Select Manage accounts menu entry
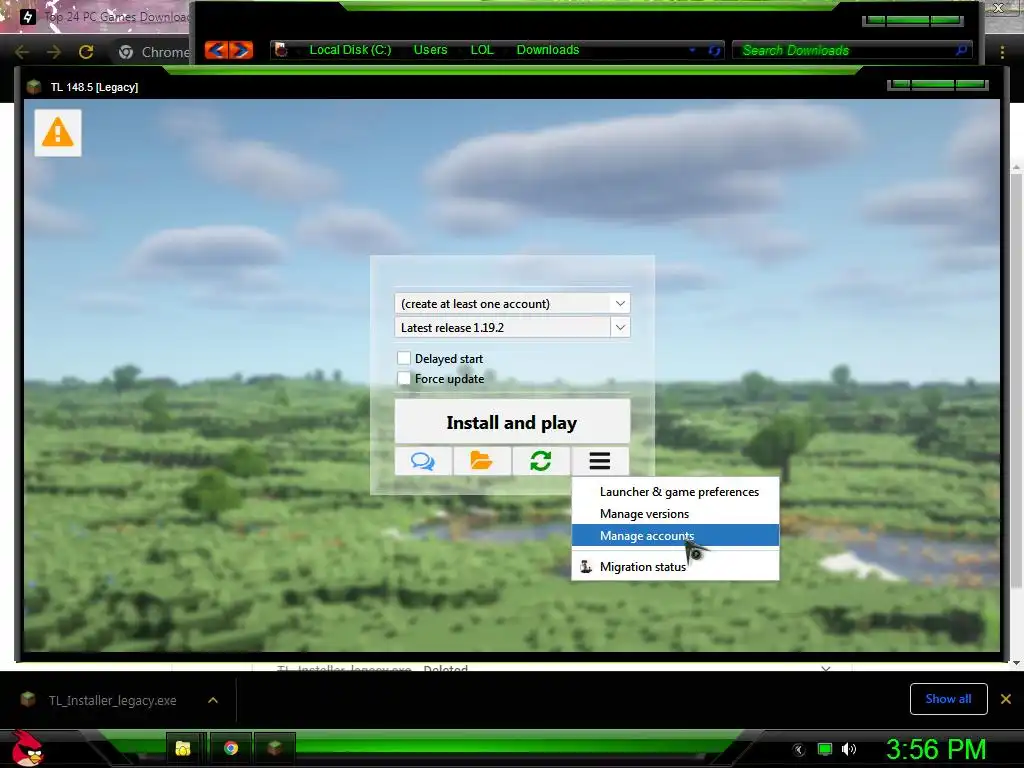 [x=675, y=536]
